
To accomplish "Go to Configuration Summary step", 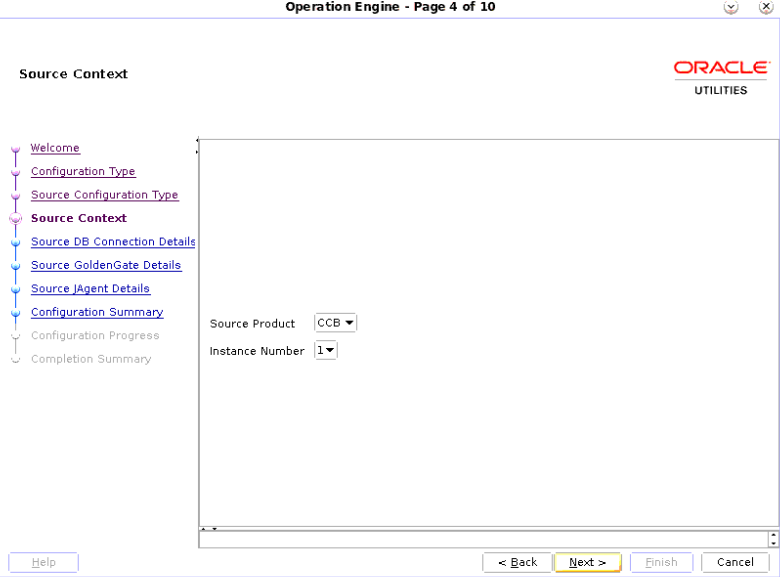I will (x=97, y=312).
